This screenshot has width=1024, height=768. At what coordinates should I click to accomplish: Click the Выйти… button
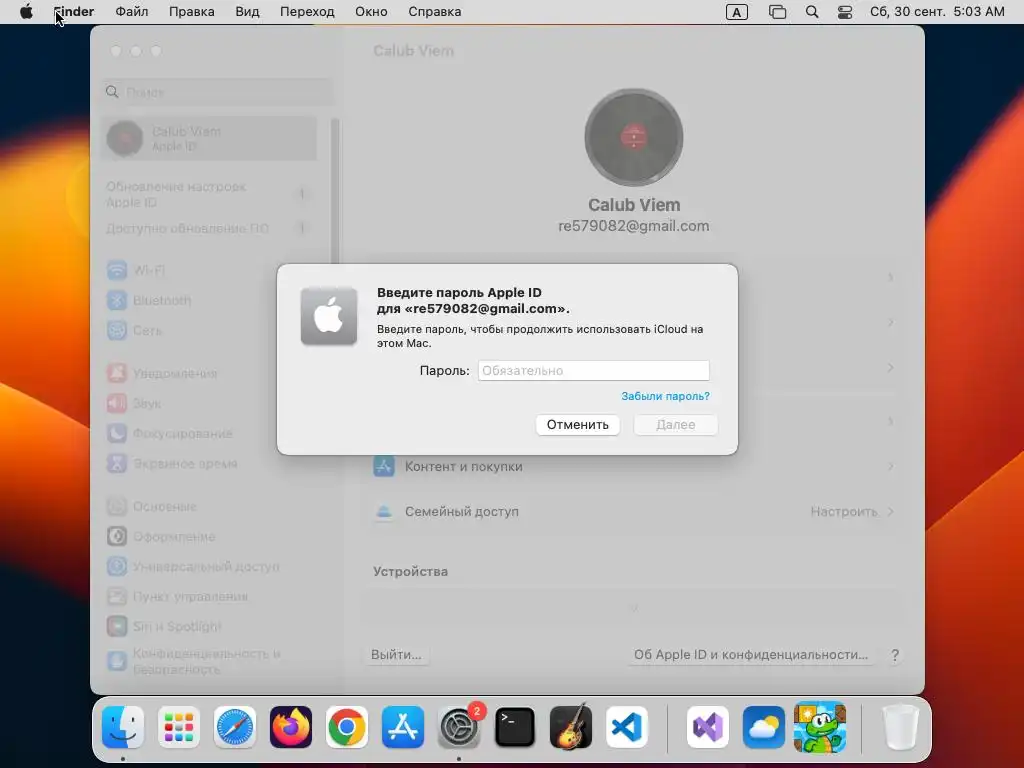tap(396, 654)
